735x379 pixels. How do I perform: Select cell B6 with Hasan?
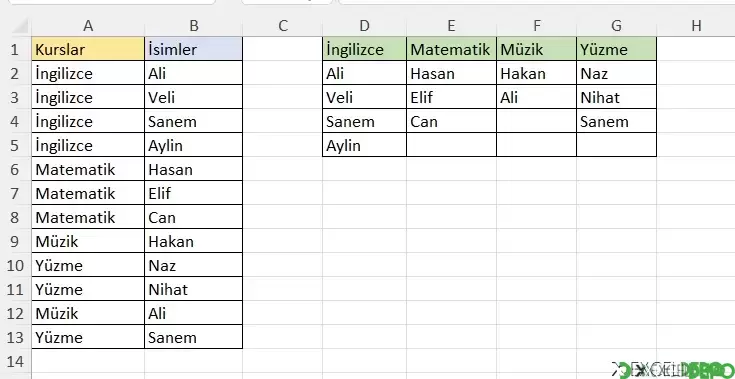click(194, 169)
